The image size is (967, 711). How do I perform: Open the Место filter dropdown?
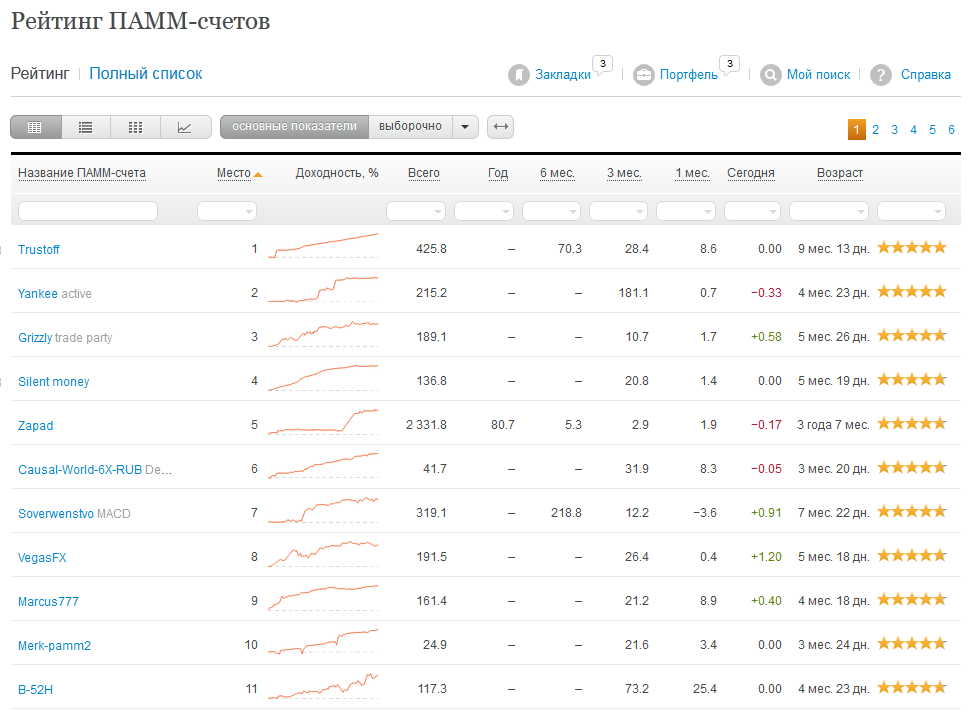[227, 211]
